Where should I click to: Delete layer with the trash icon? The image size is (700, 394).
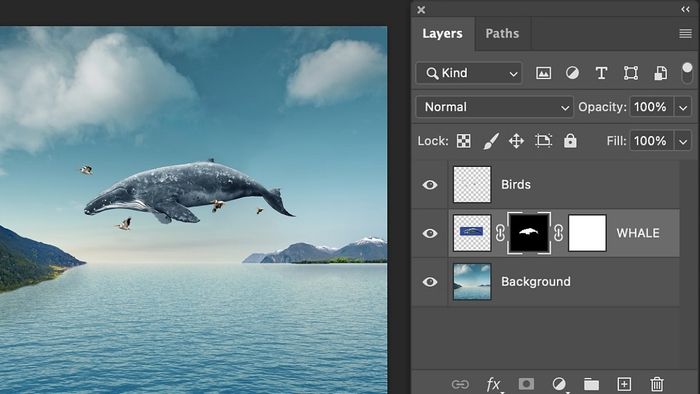click(x=657, y=384)
